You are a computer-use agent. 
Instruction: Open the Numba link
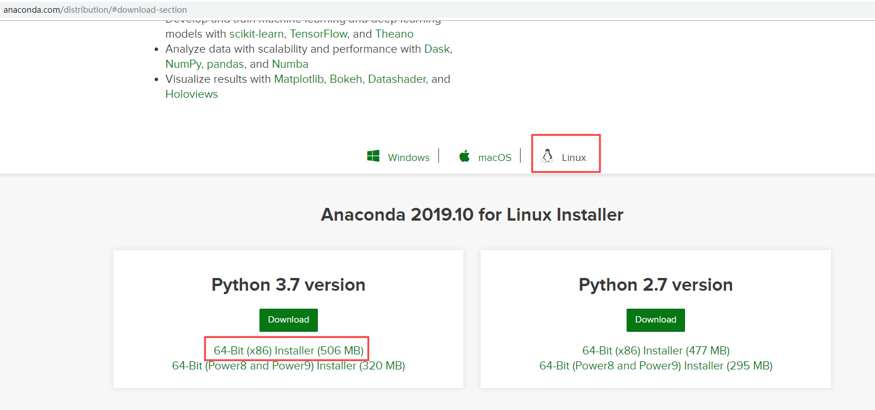290,64
